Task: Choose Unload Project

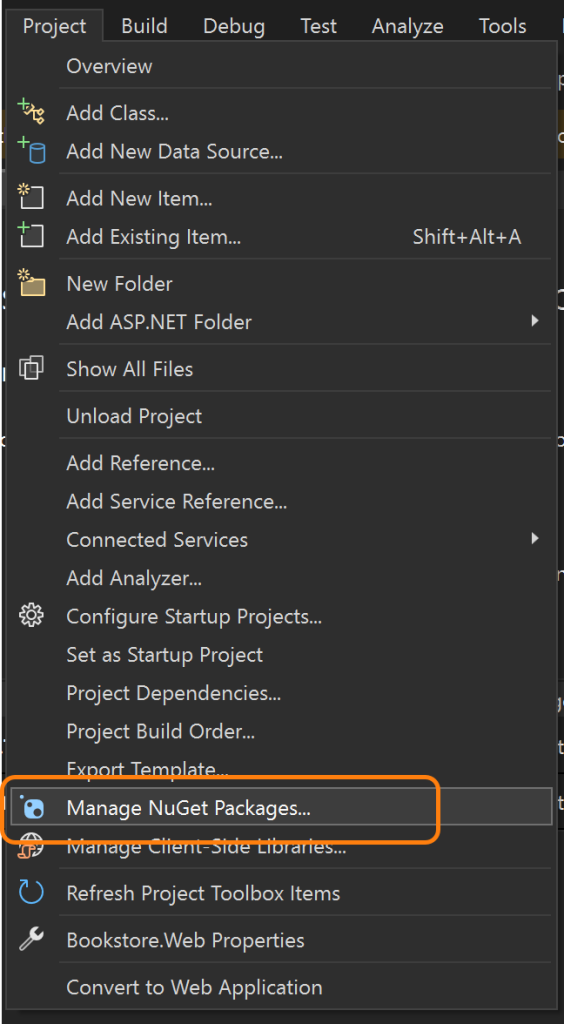Action: point(281,416)
